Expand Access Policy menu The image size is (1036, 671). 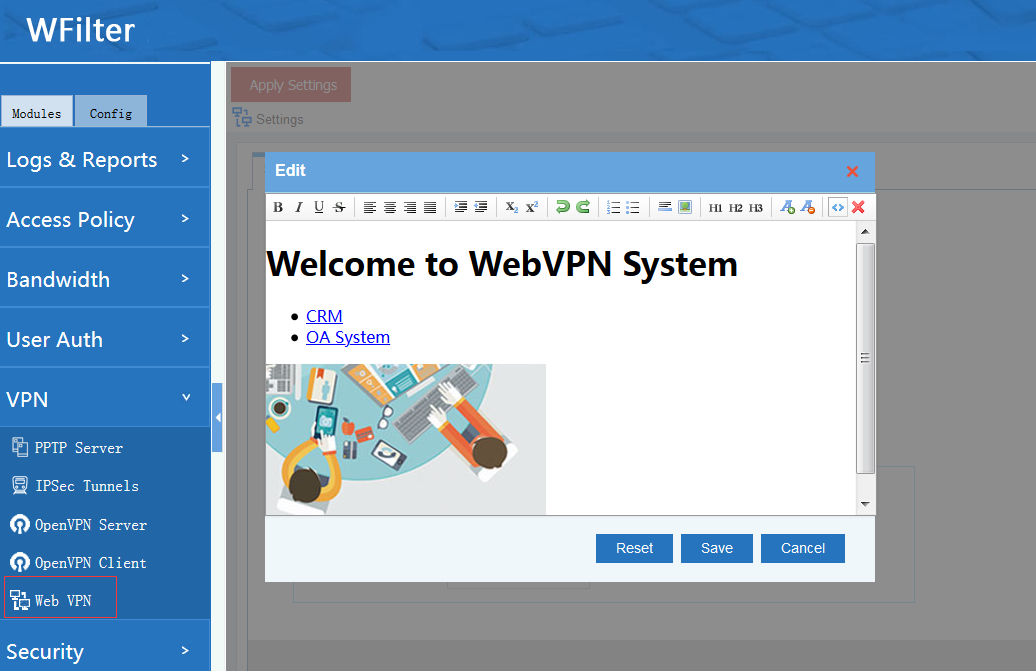(104, 219)
